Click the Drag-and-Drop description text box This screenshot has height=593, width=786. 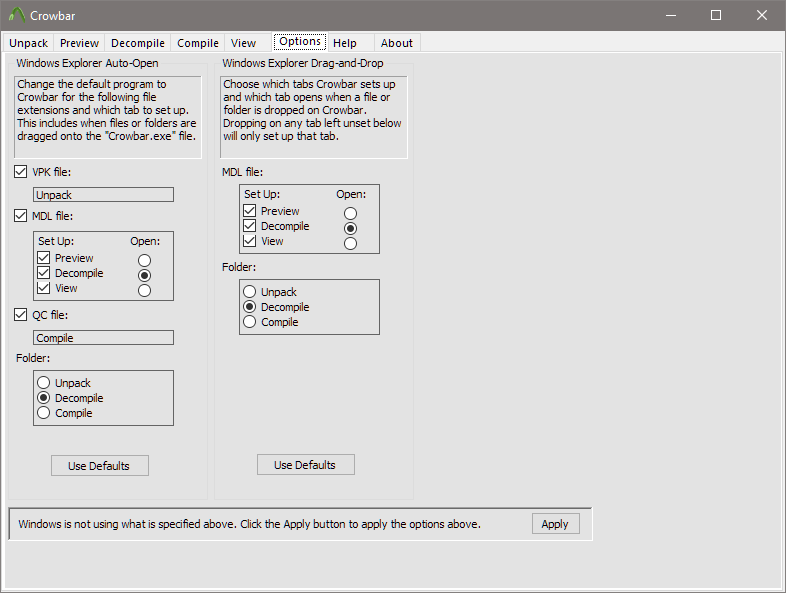(x=314, y=117)
